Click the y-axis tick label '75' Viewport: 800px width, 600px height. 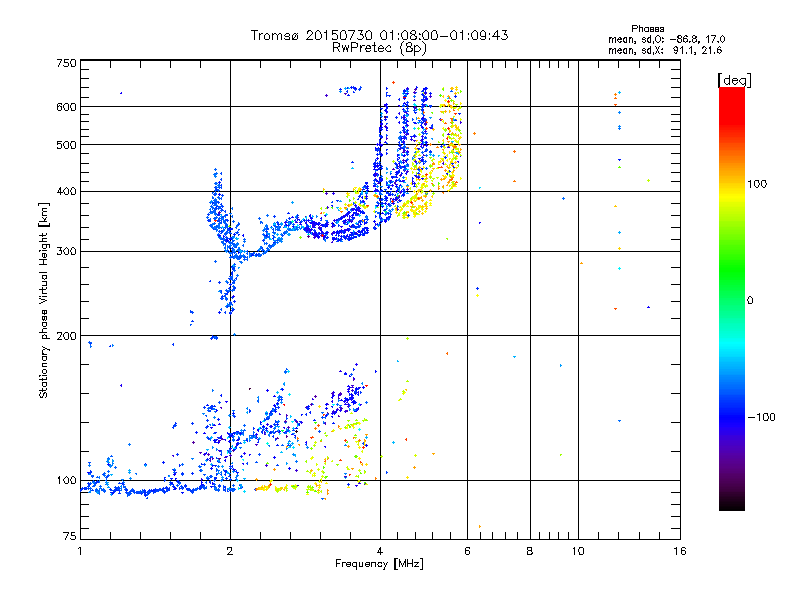click(70, 536)
